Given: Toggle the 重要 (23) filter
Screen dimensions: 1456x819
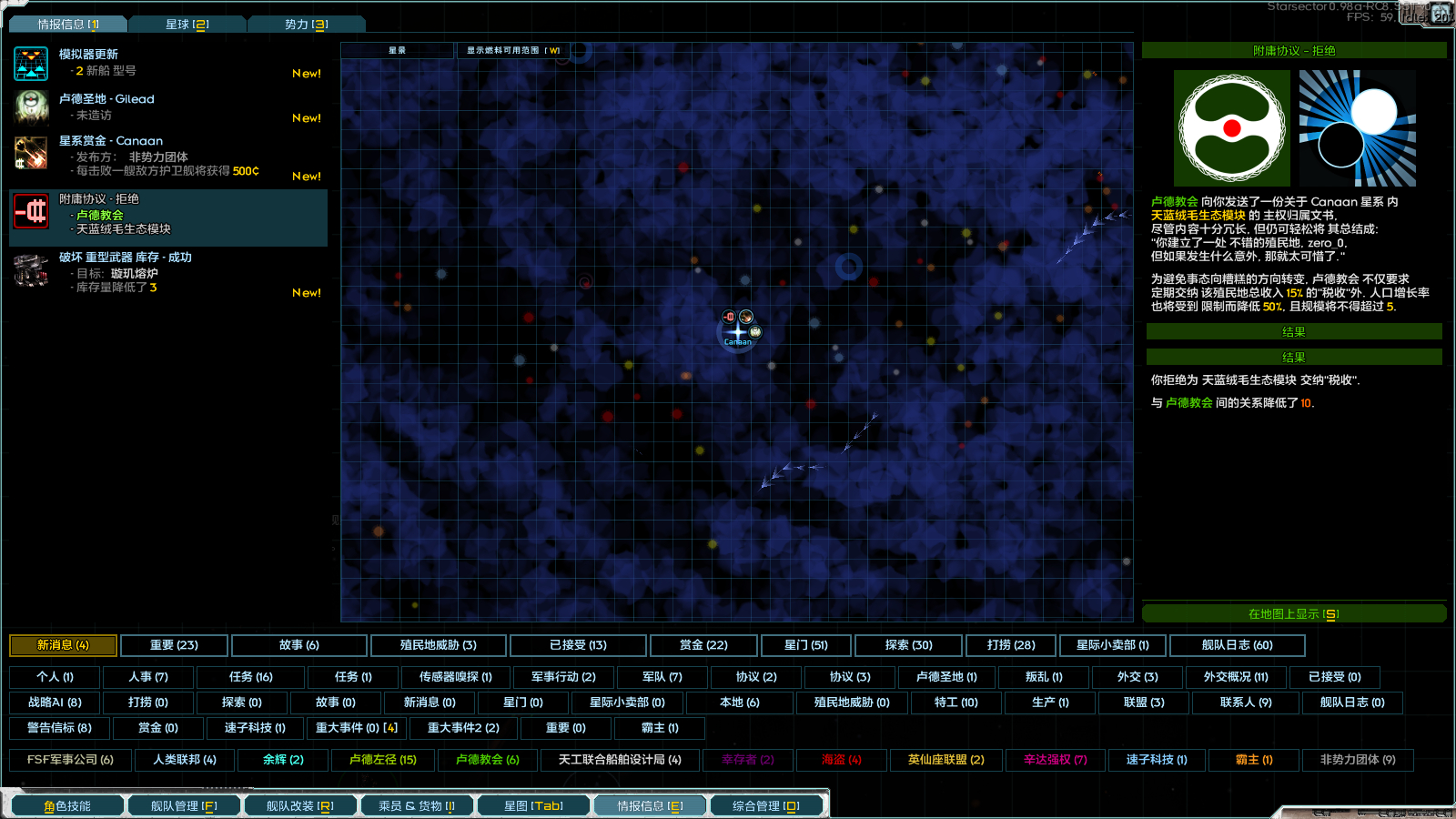Looking at the screenshot, I should click(x=174, y=645).
